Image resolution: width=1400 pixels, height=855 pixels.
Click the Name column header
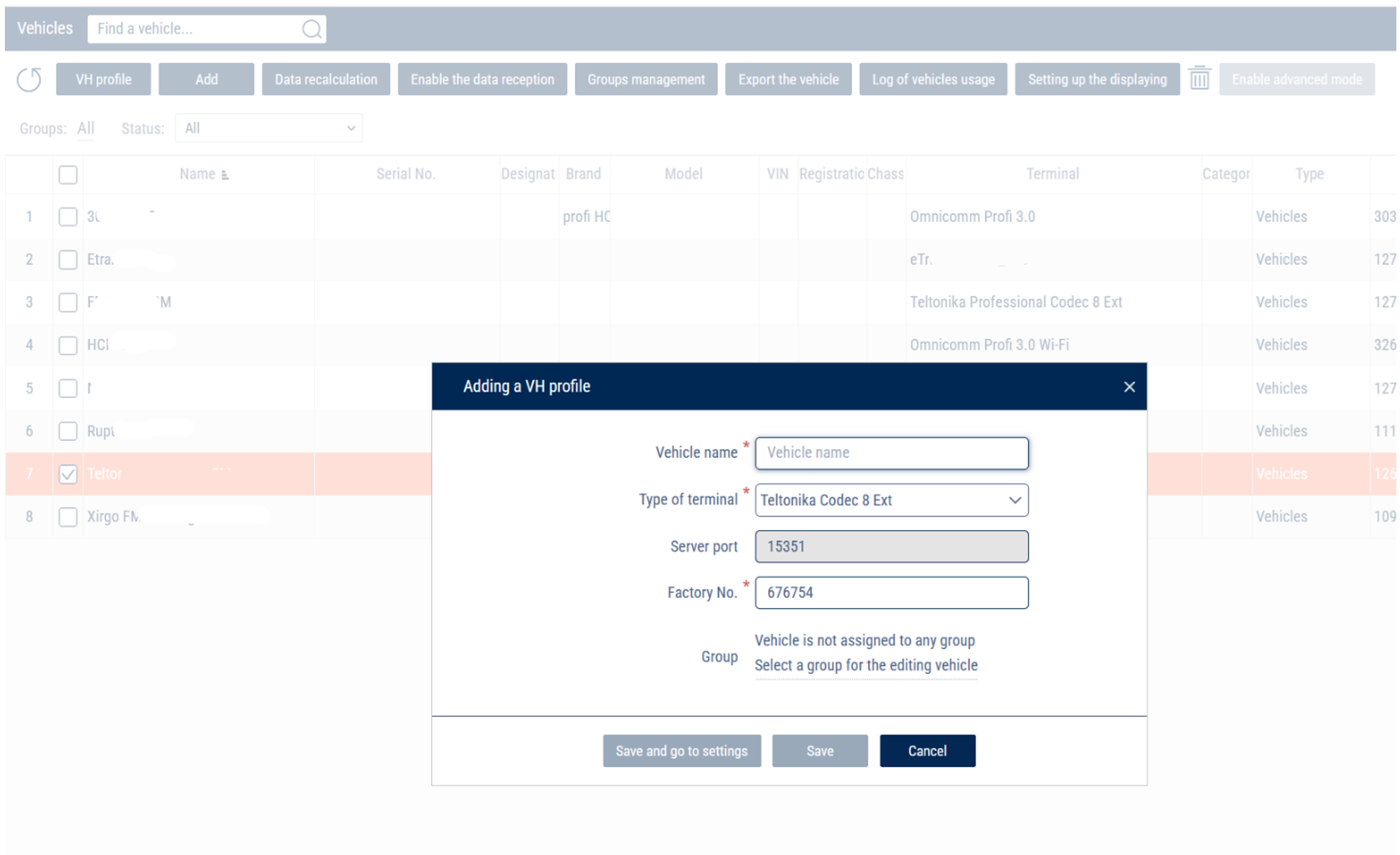click(197, 174)
